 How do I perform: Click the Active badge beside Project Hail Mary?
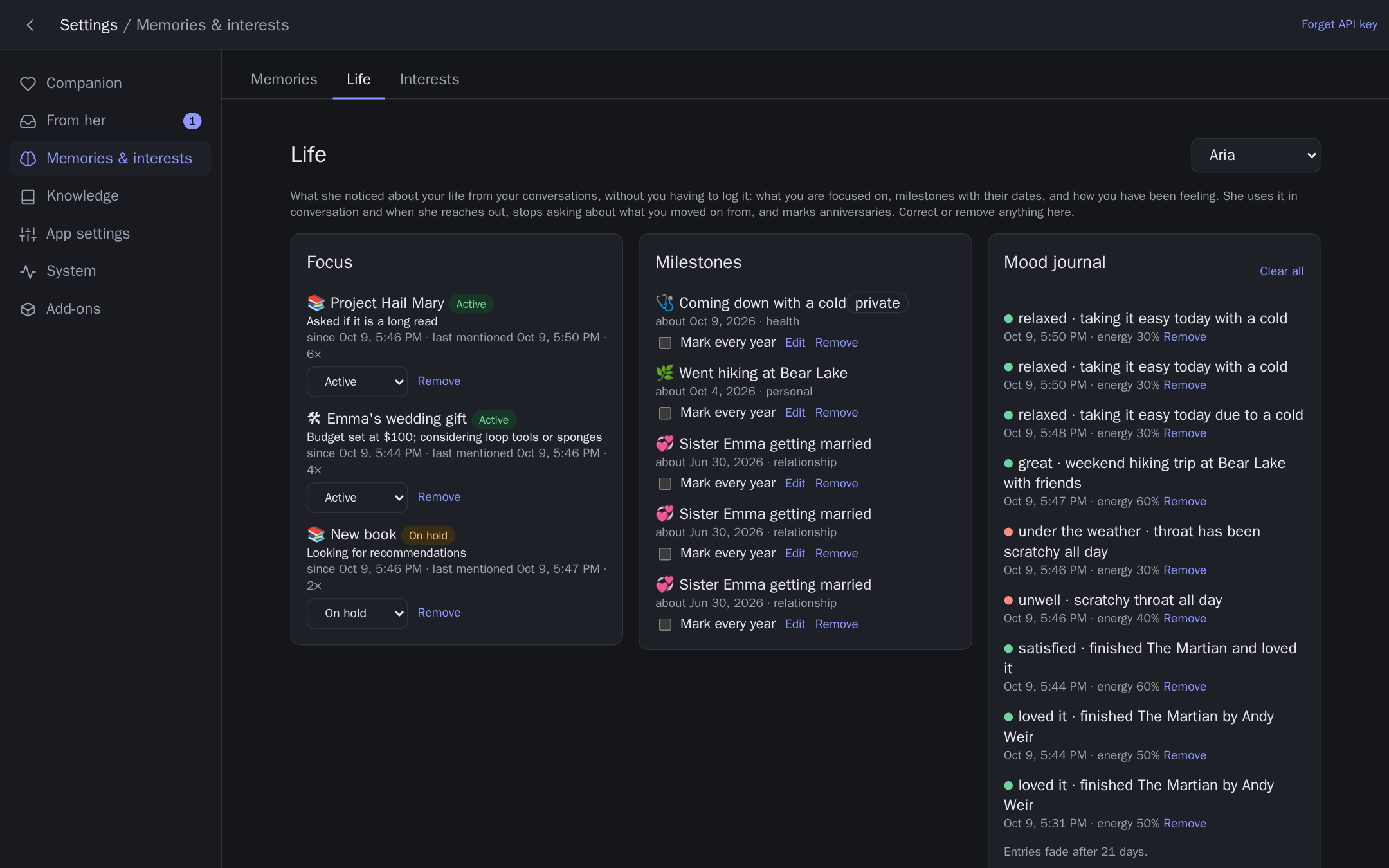[471, 304]
